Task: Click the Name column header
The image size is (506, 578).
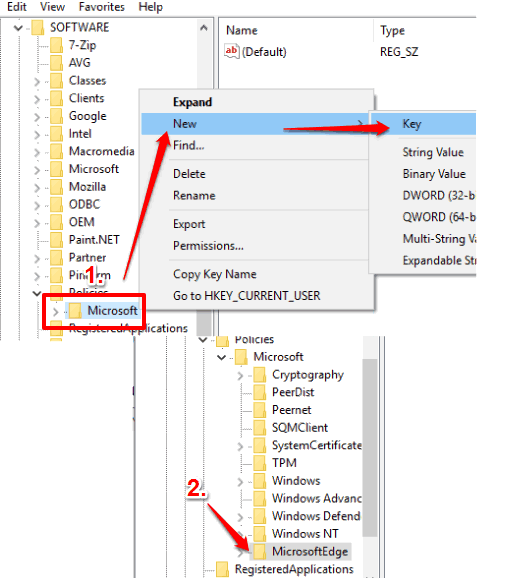Action: point(242,30)
